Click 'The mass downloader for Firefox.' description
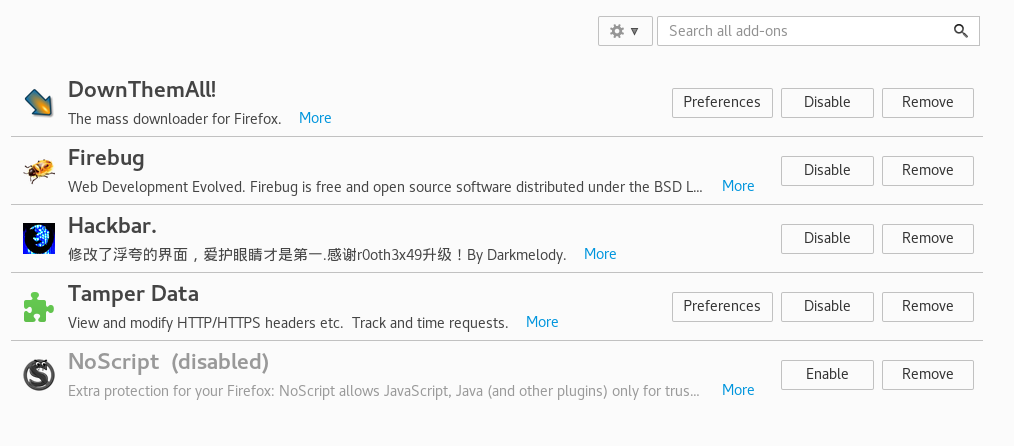 click(175, 119)
